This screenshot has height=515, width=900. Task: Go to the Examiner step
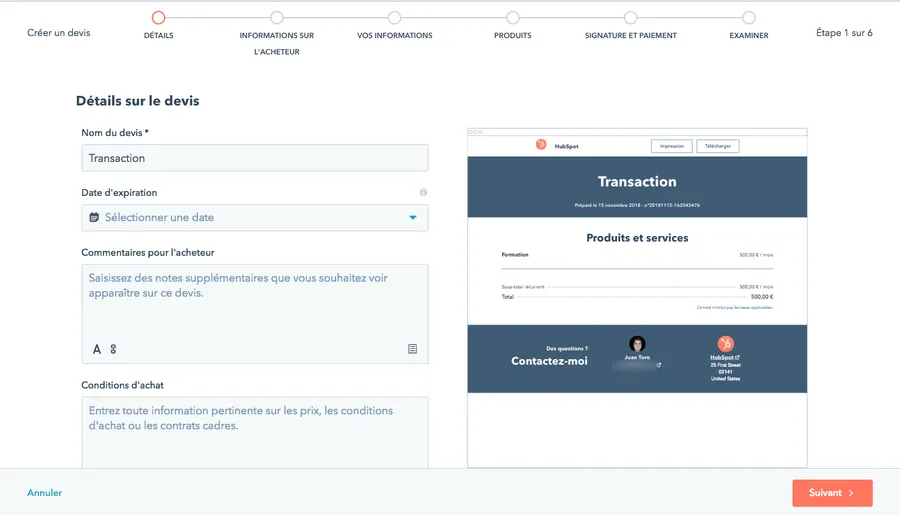click(748, 18)
